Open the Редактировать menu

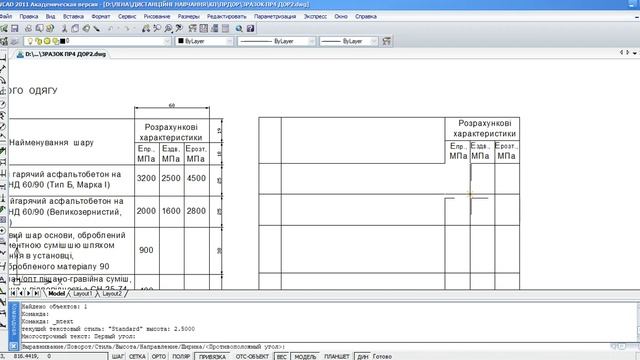227,16
